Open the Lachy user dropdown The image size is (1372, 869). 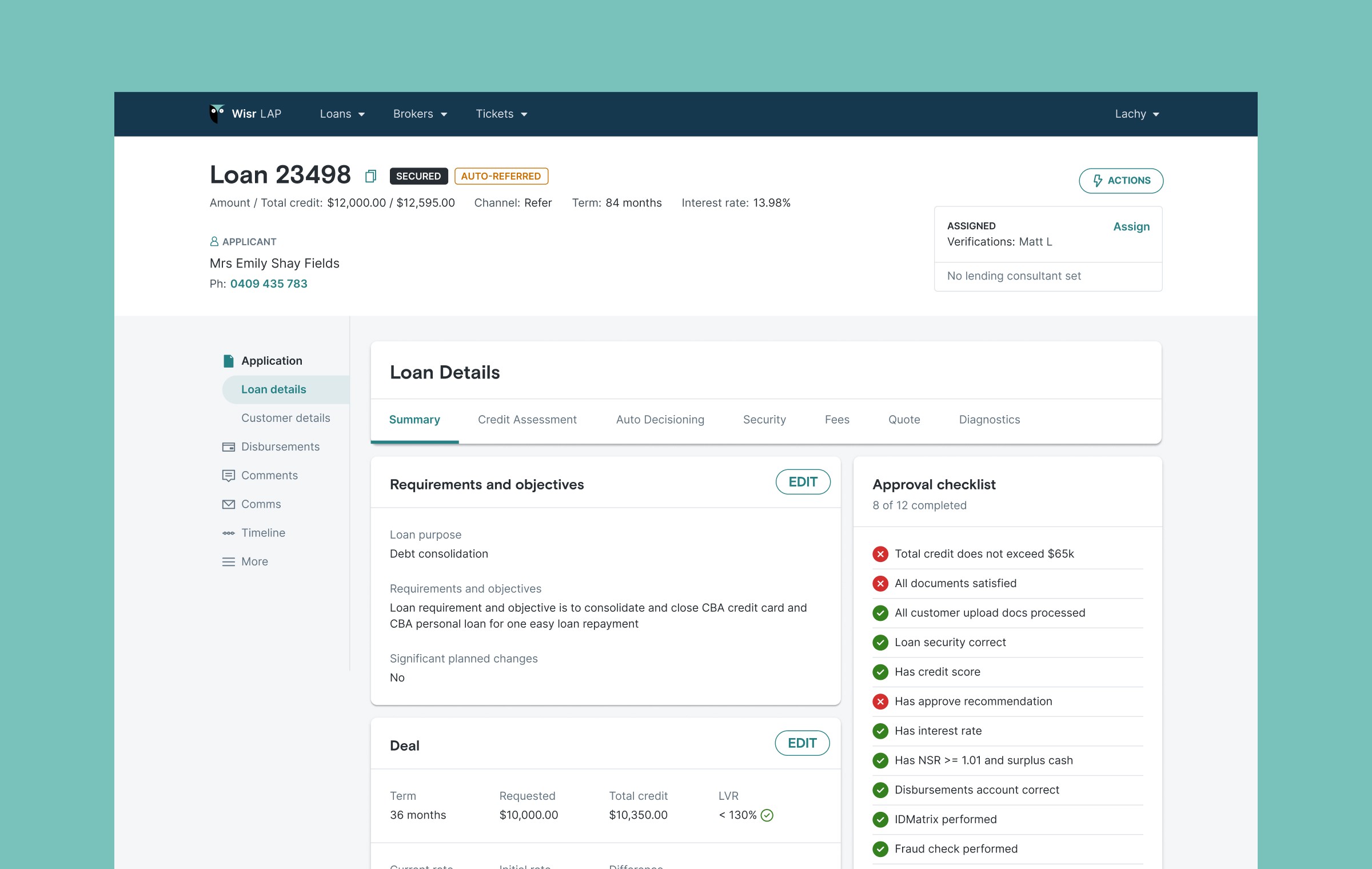[x=1136, y=114]
